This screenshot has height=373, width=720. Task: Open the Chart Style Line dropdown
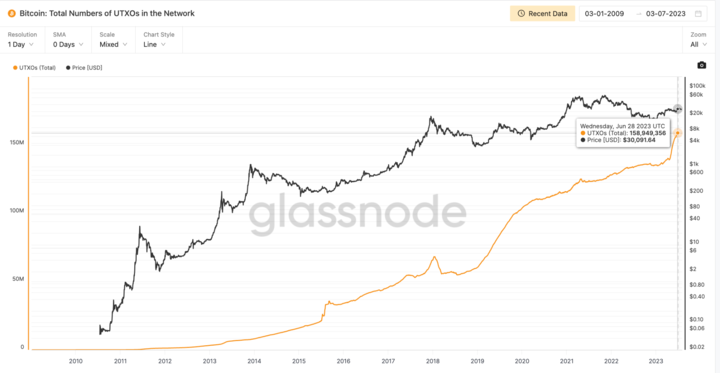pos(159,40)
